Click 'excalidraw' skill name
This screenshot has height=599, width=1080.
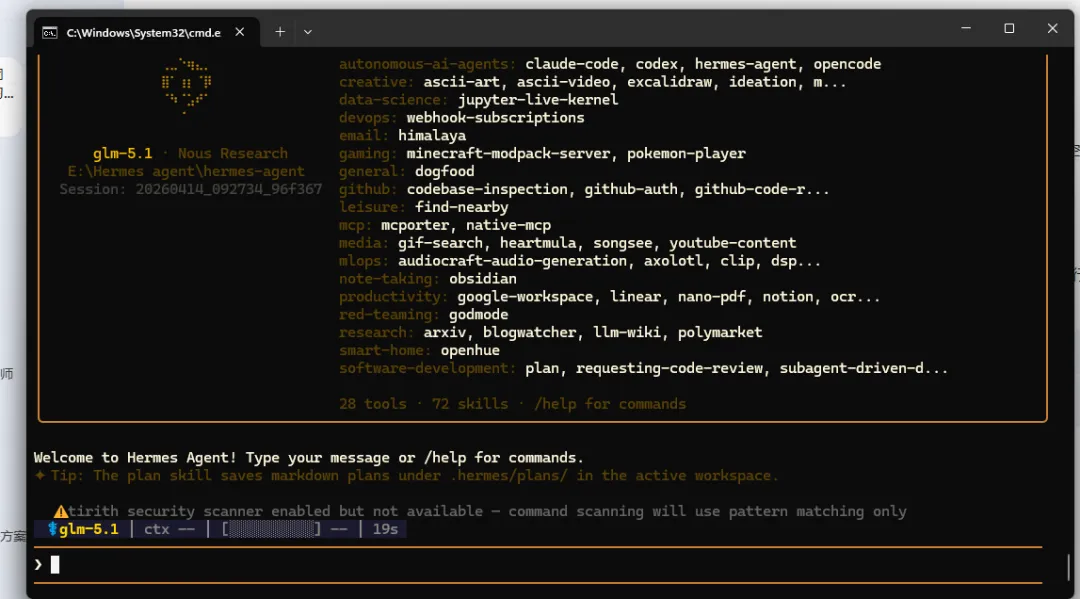click(669, 82)
